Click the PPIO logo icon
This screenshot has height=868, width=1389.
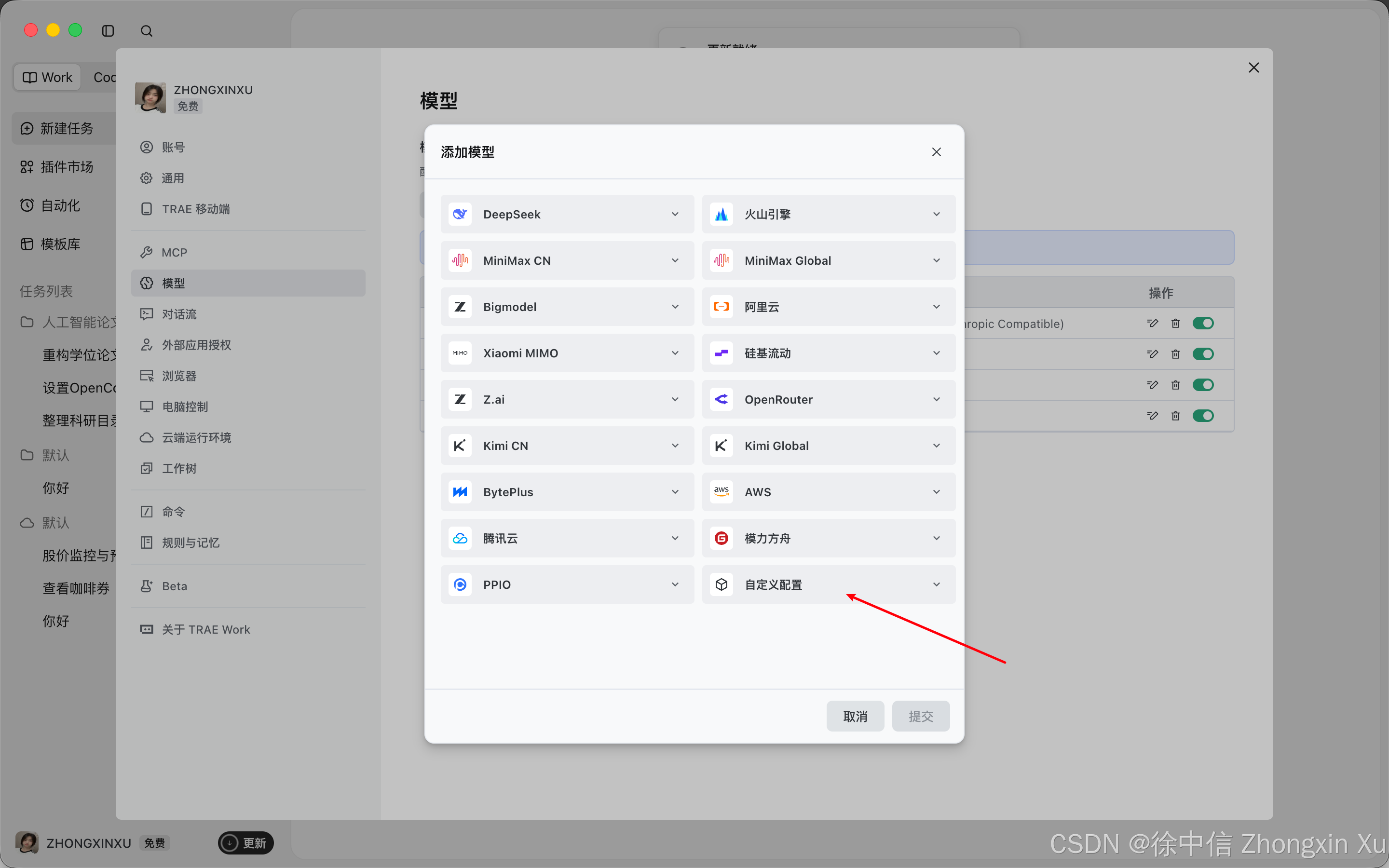point(460,584)
